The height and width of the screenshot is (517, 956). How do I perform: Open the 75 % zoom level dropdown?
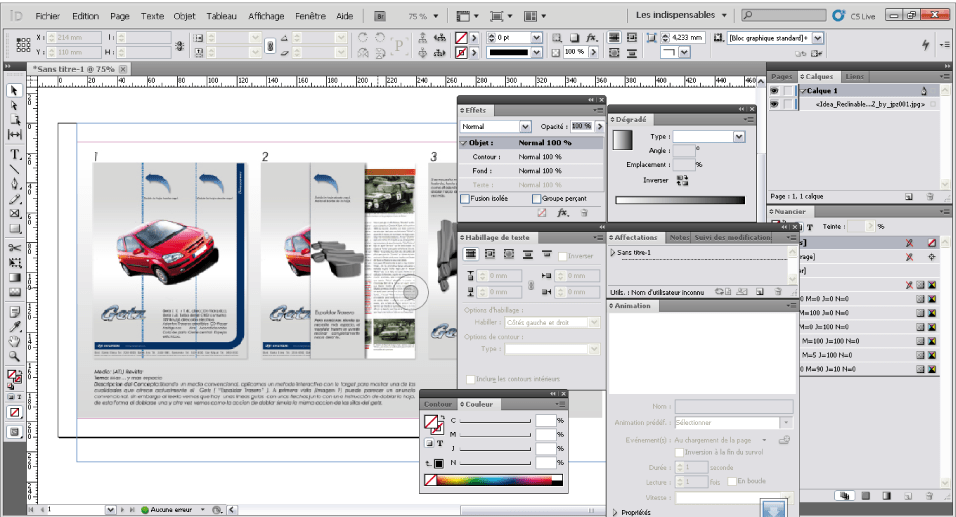pos(435,16)
